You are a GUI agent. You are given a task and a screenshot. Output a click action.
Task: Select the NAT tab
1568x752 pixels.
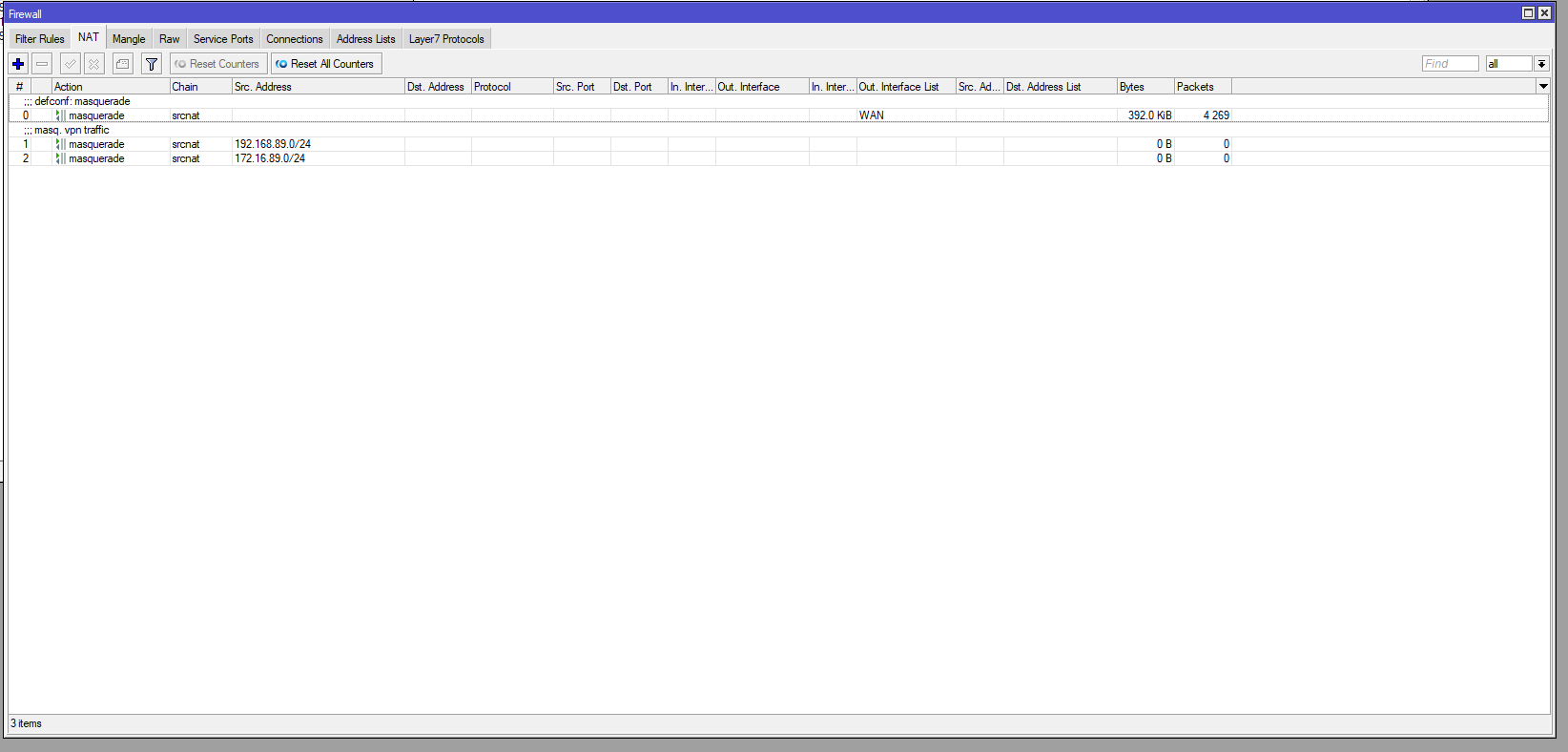click(89, 37)
